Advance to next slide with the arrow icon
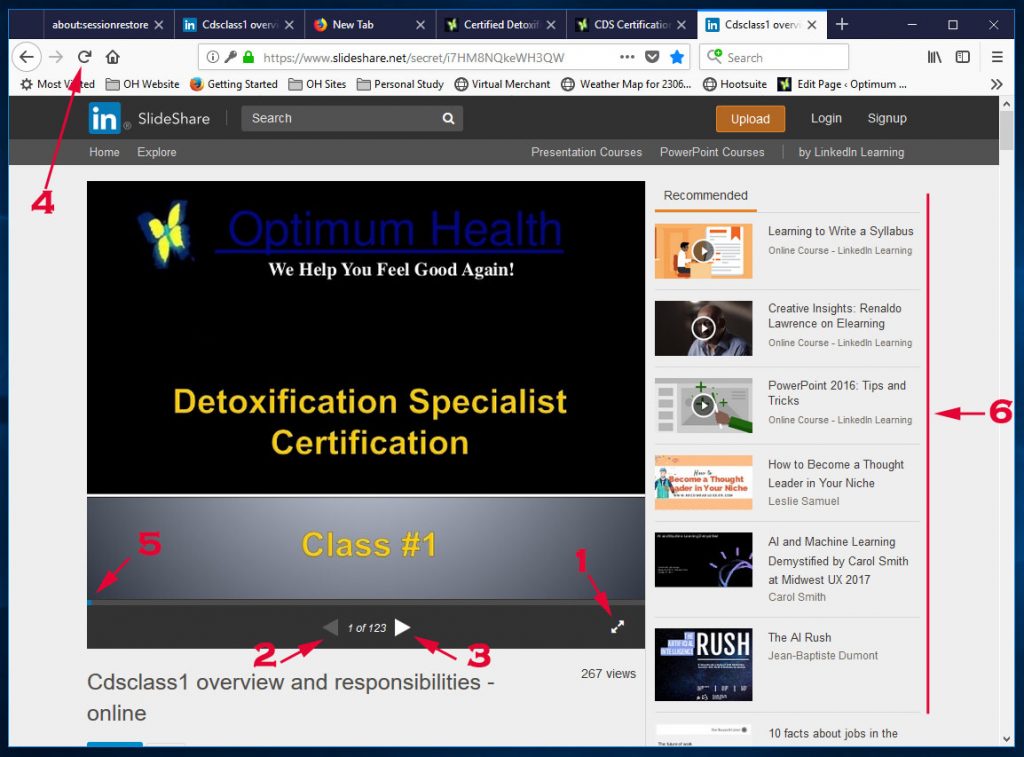This screenshot has width=1024, height=757. point(402,627)
